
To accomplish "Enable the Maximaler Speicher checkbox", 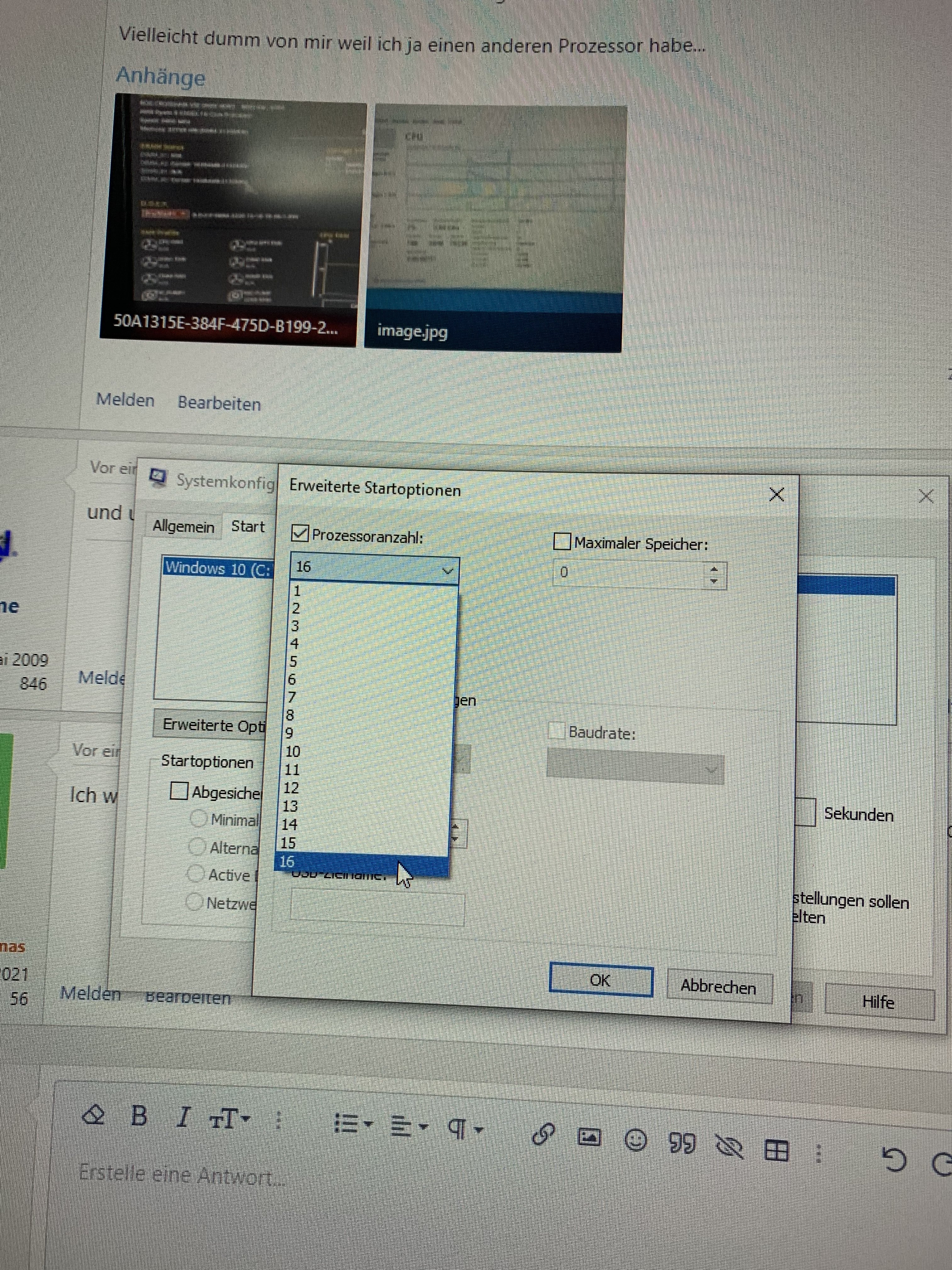I will 562,541.
